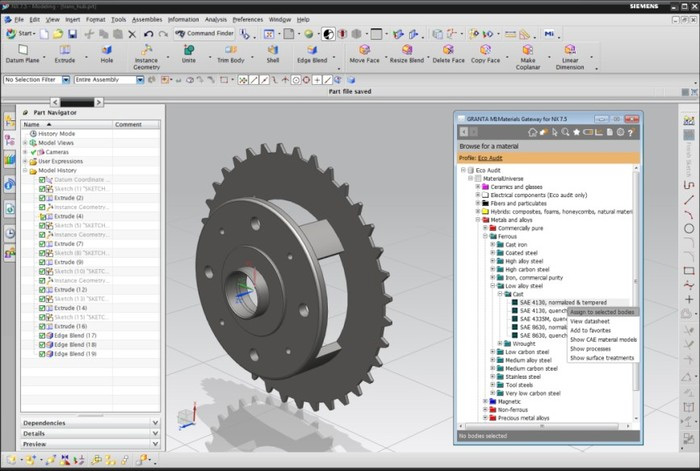Click the Eco Audit profile link

[490, 158]
